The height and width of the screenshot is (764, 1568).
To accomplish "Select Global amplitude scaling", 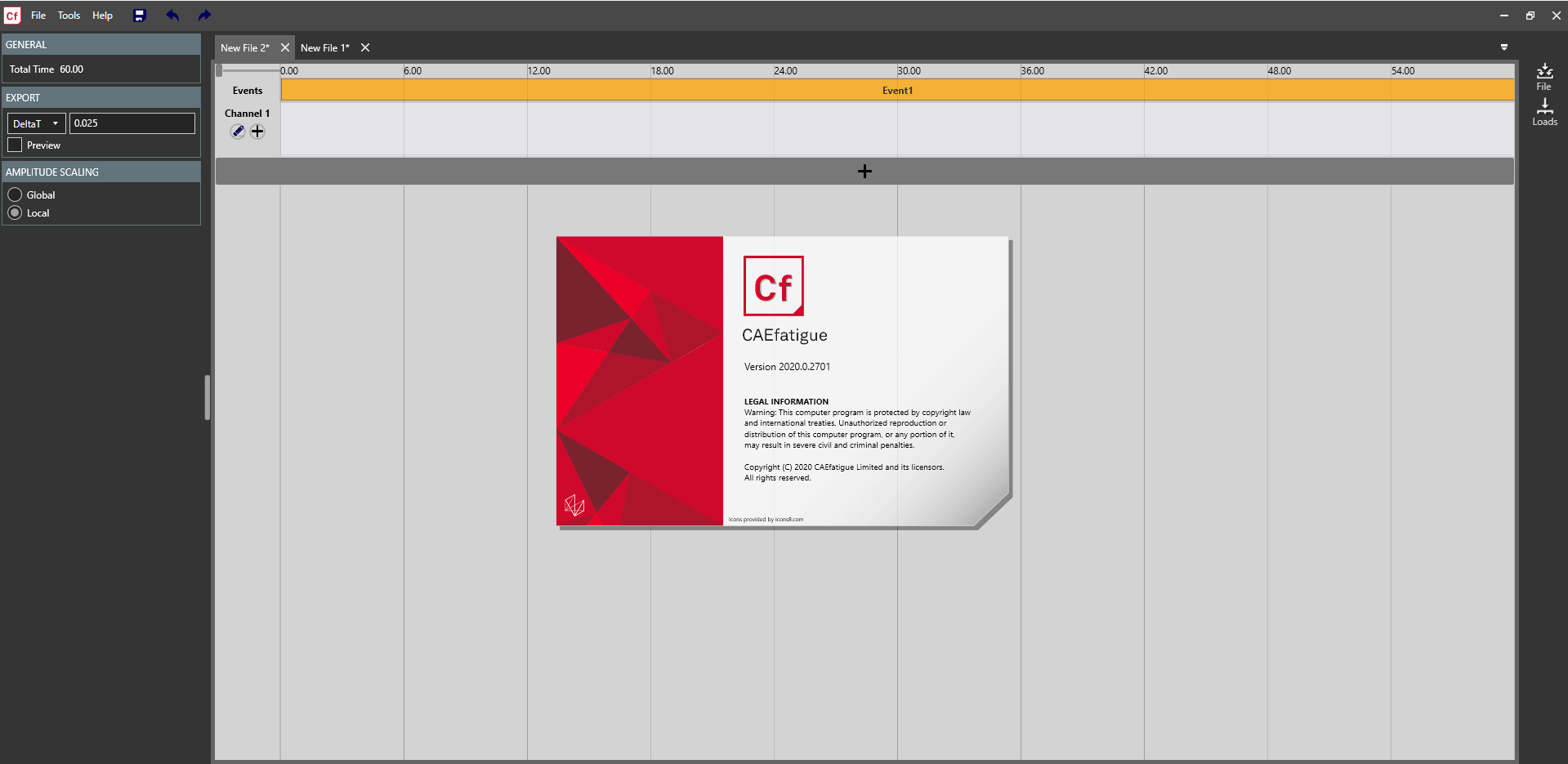I will (15, 194).
